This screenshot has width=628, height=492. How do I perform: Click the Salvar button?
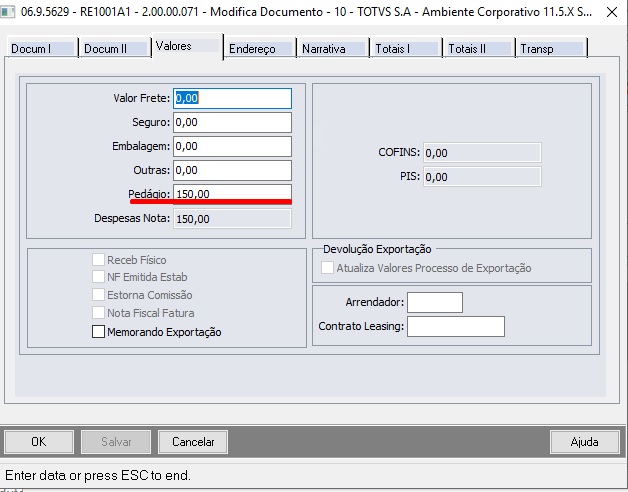116,442
